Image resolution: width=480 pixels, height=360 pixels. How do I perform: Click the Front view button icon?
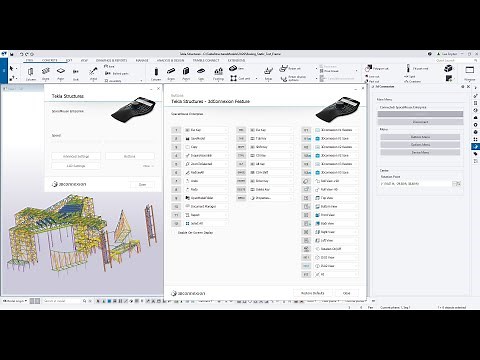tap(306, 215)
